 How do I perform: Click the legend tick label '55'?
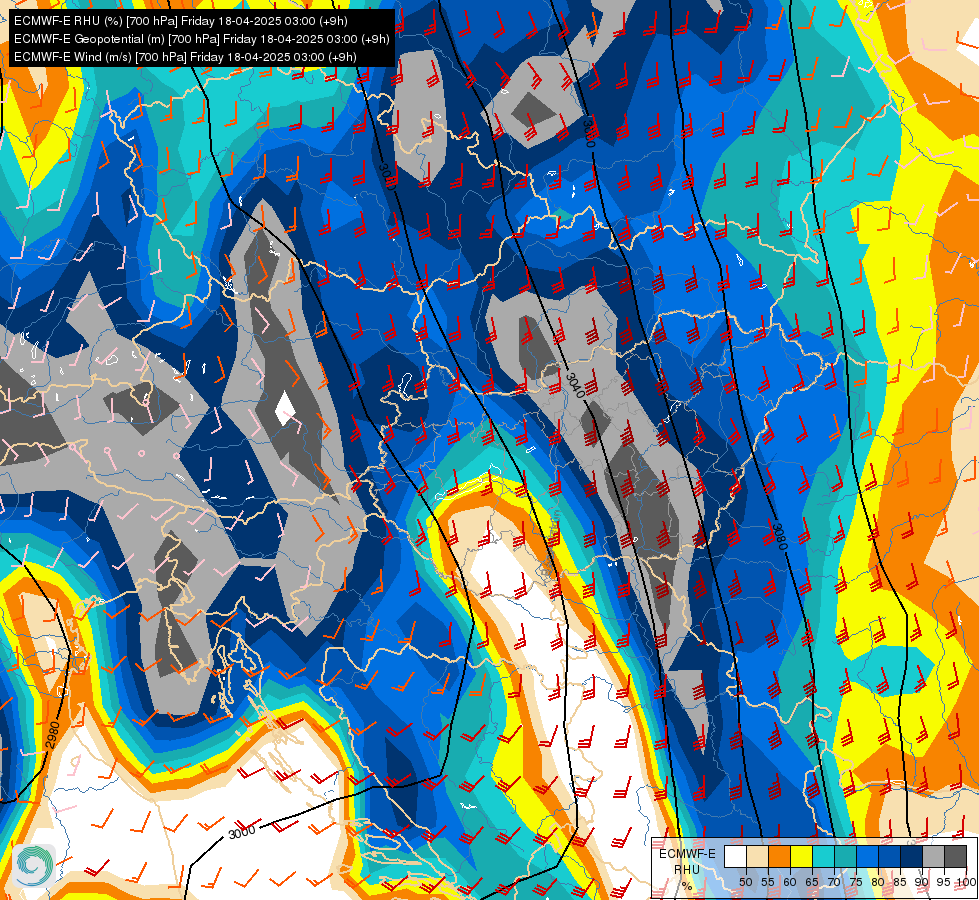(767, 882)
